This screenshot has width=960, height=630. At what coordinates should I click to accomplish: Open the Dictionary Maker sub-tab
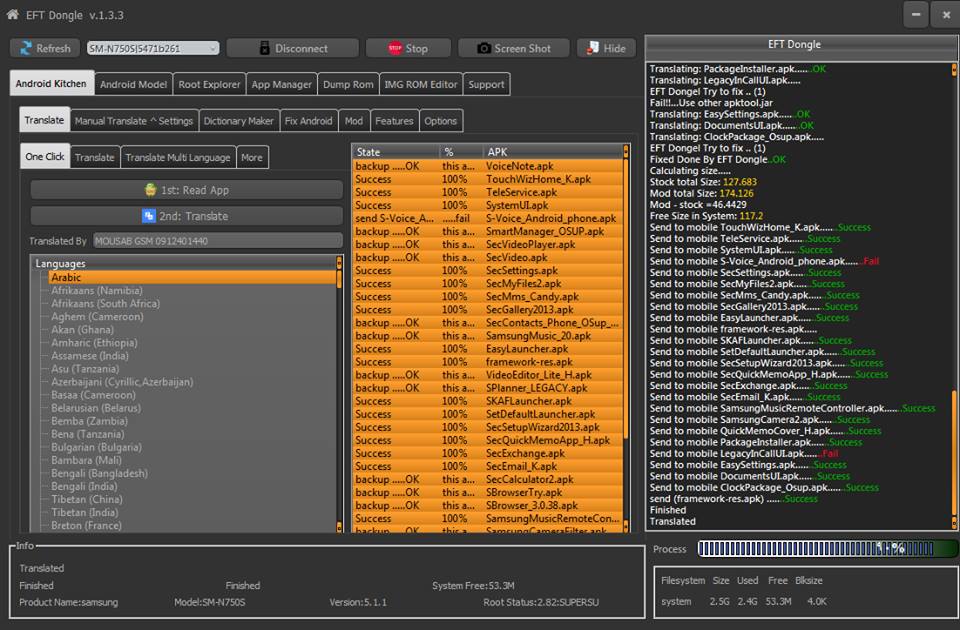pos(239,121)
